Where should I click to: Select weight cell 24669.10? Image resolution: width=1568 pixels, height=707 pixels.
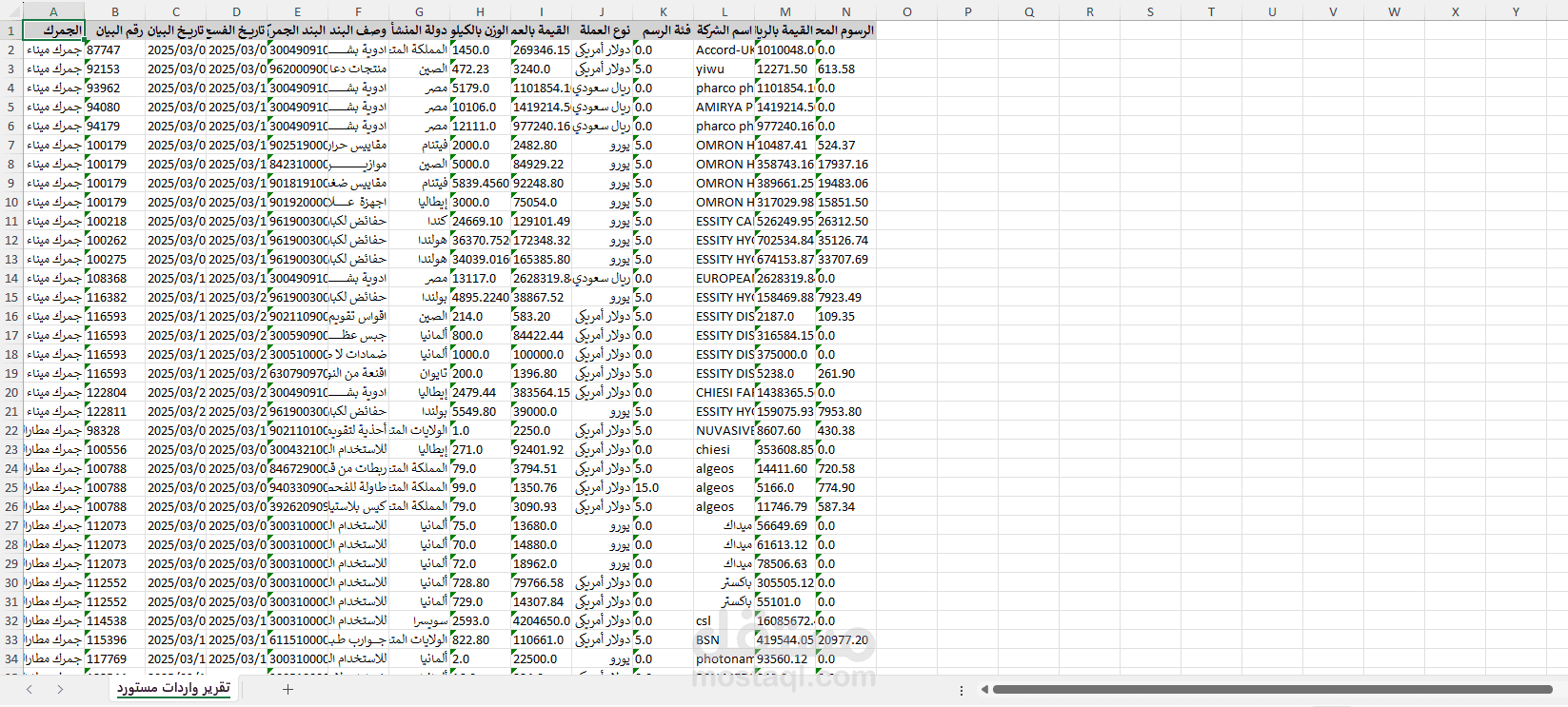pos(481,221)
